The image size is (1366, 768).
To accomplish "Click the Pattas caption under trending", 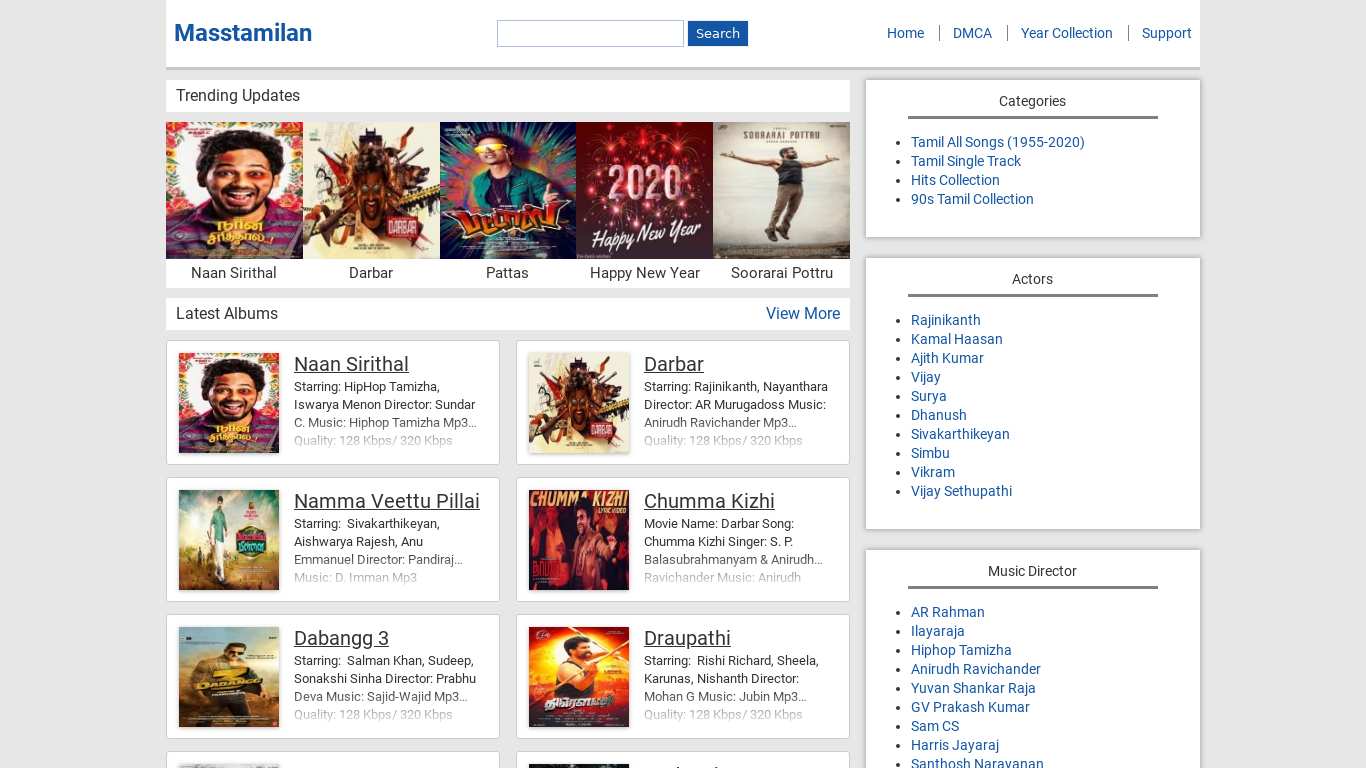I will 507,273.
